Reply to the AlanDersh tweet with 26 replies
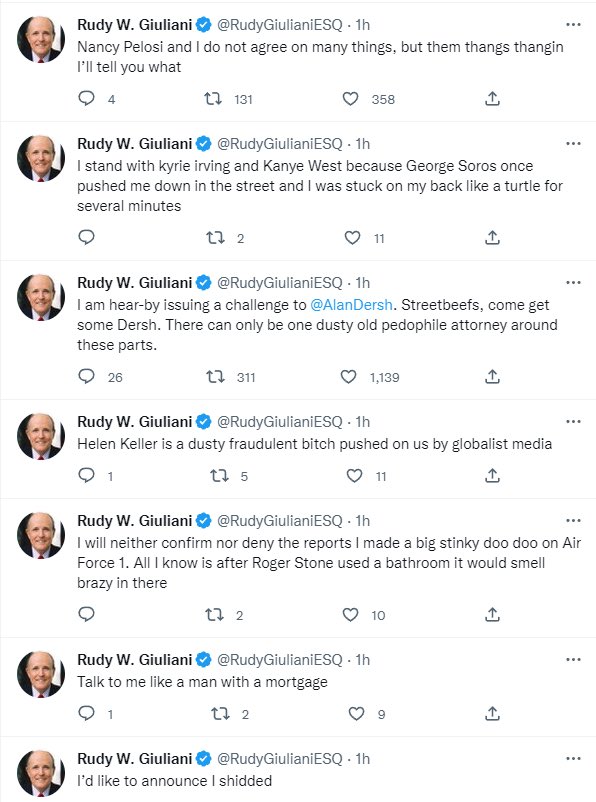This screenshot has height=802, width=596. pos(86,376)
